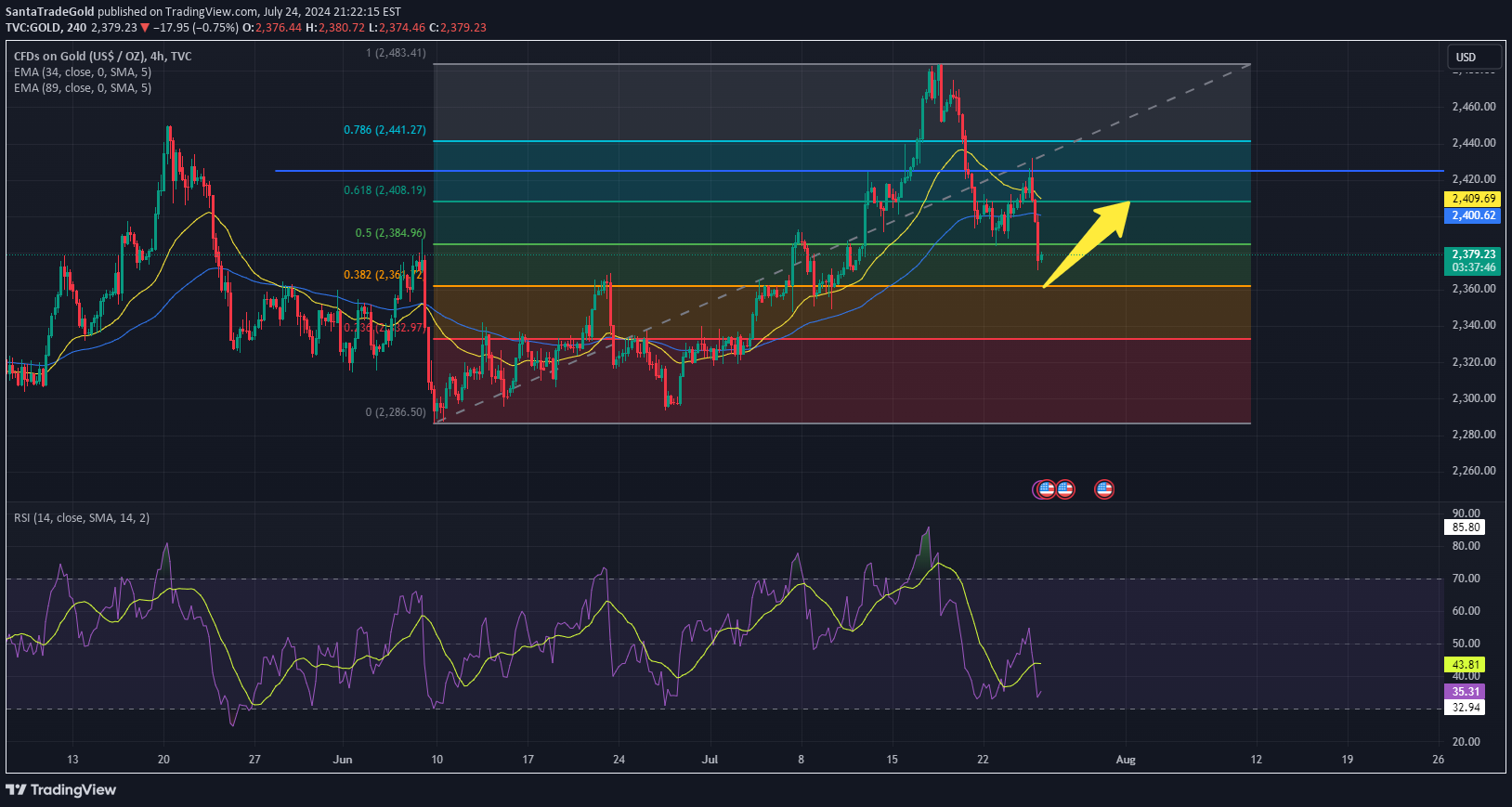Click the 60.00 RSI axis label
The width and height of the screenshot is (1512, 807).
pyautogui.click(x=1466, y=611)
